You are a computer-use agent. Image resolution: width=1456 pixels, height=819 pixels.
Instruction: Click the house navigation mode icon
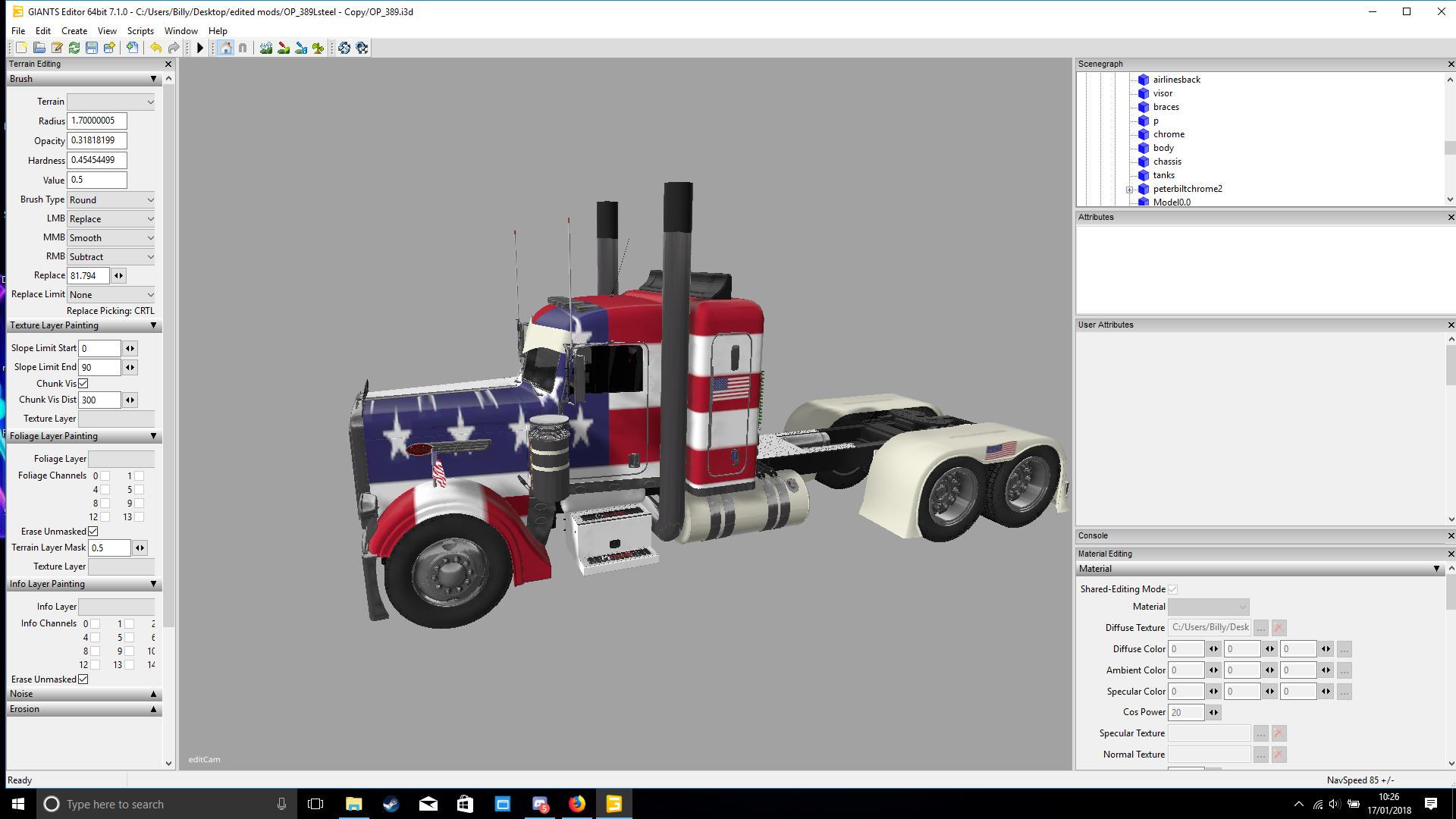coord(225,48)
